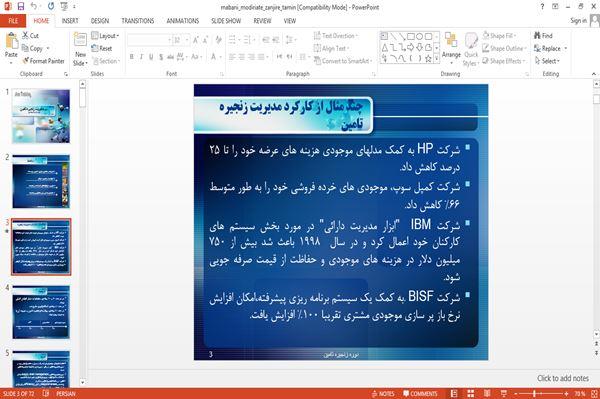Viewport: 600px width, 399px height.
Task: Click zoom out minus button
Action: click(515, 394)
